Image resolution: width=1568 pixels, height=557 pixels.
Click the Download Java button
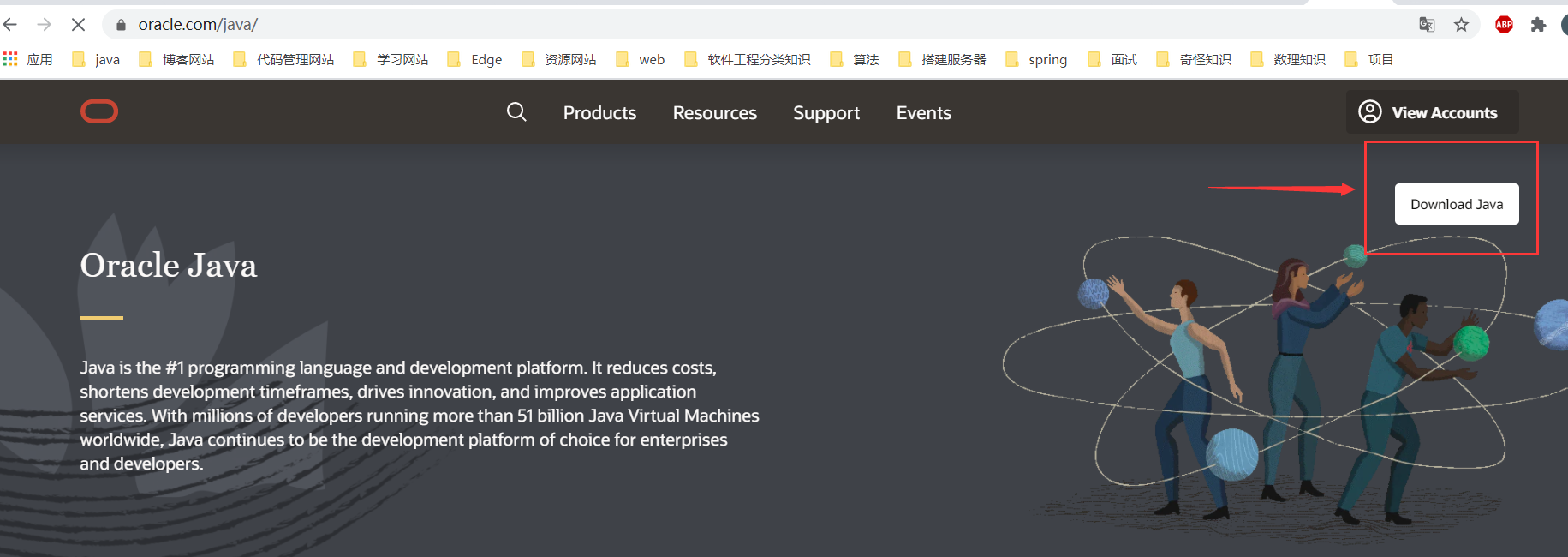coord(1457,204)
